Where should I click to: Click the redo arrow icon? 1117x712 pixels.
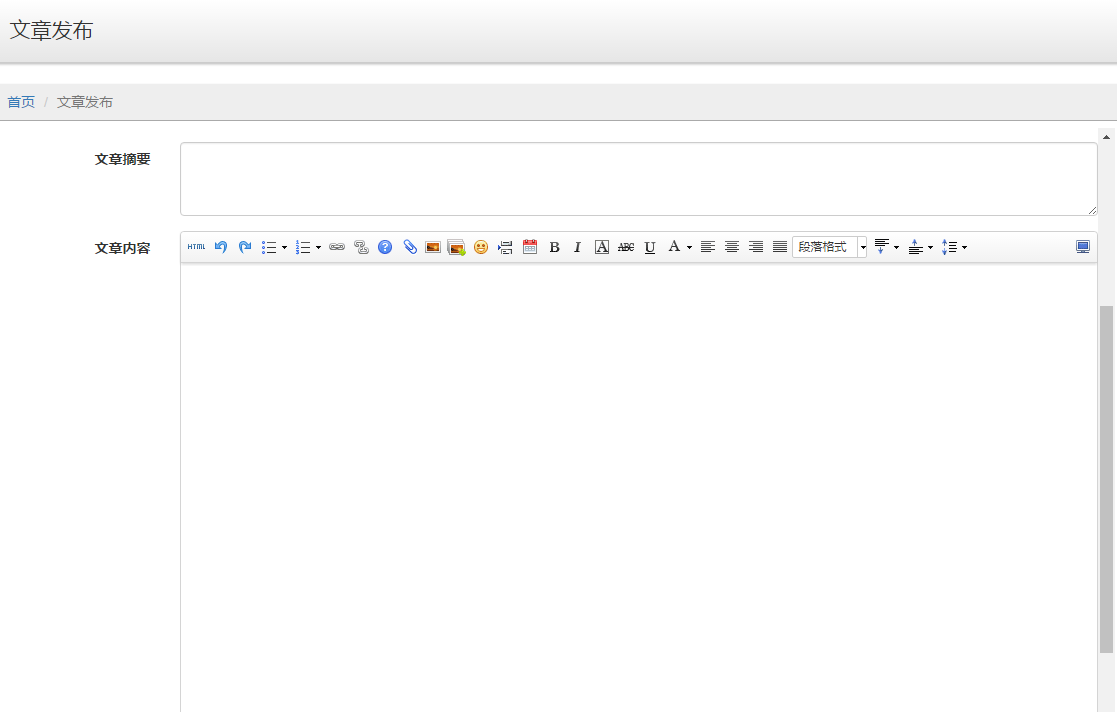(245, 247)
